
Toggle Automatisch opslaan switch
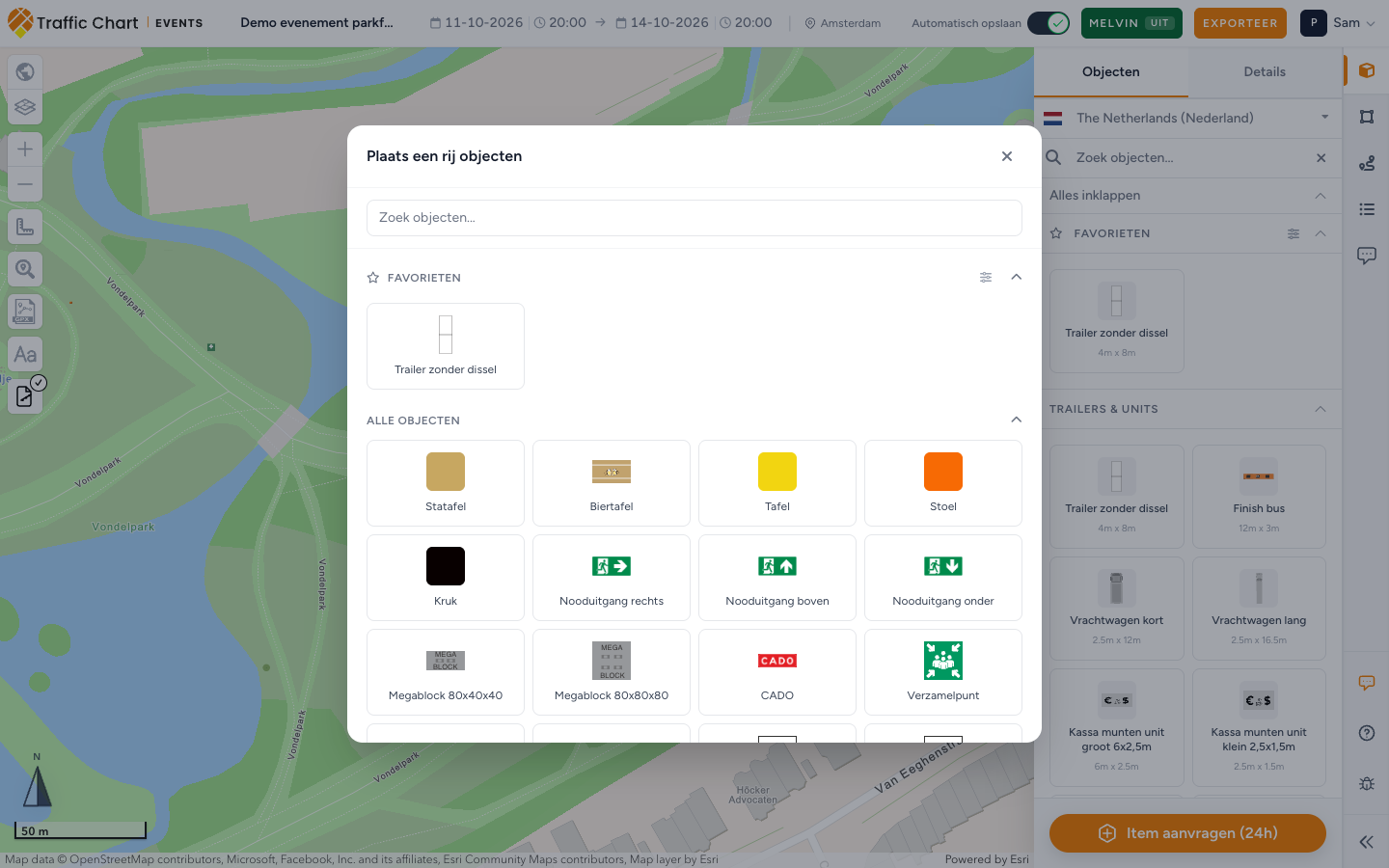pyautogui.click(x=1049, y=23)
